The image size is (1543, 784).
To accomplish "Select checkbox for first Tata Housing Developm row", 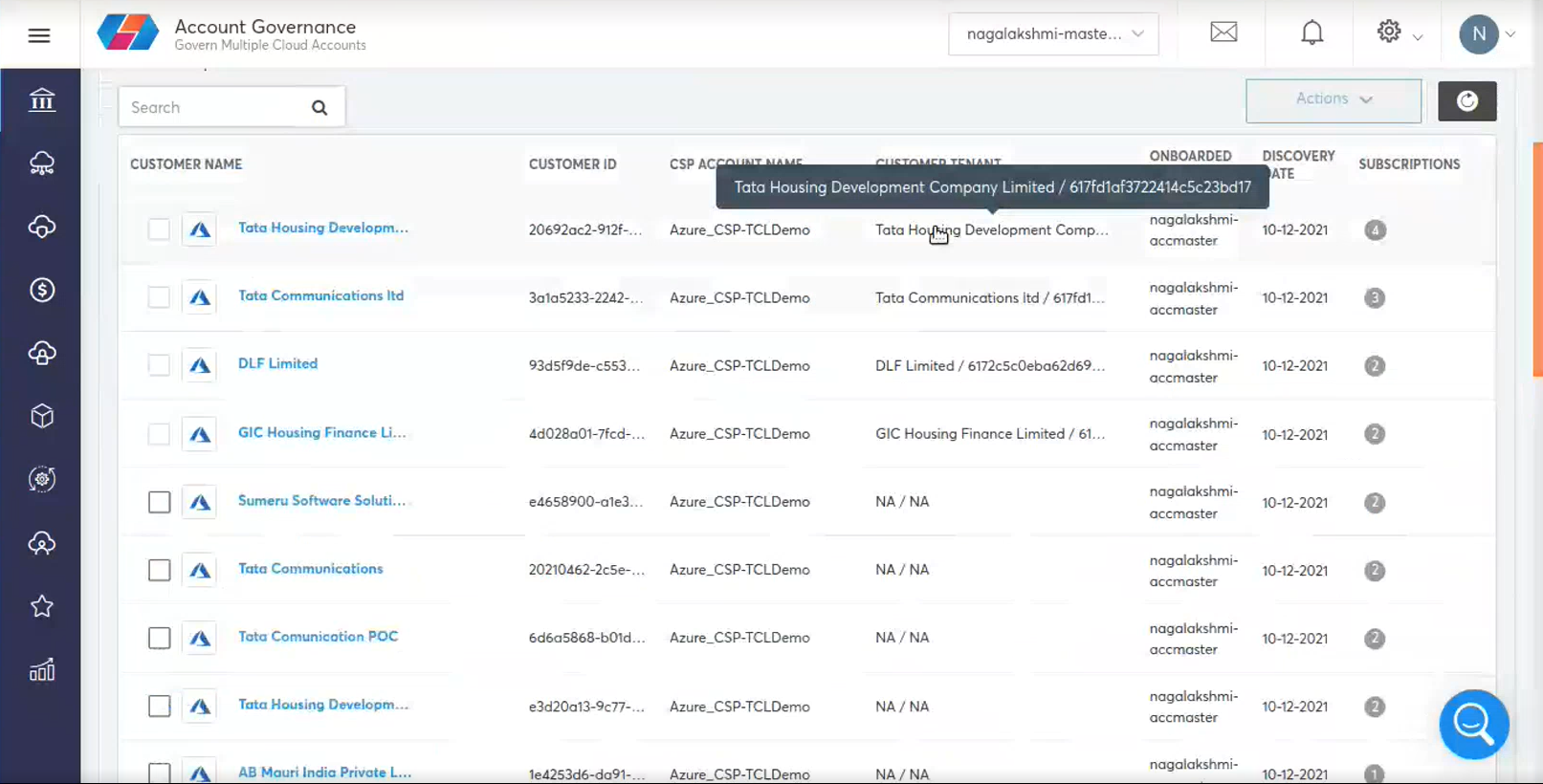I will click(159, 229).
